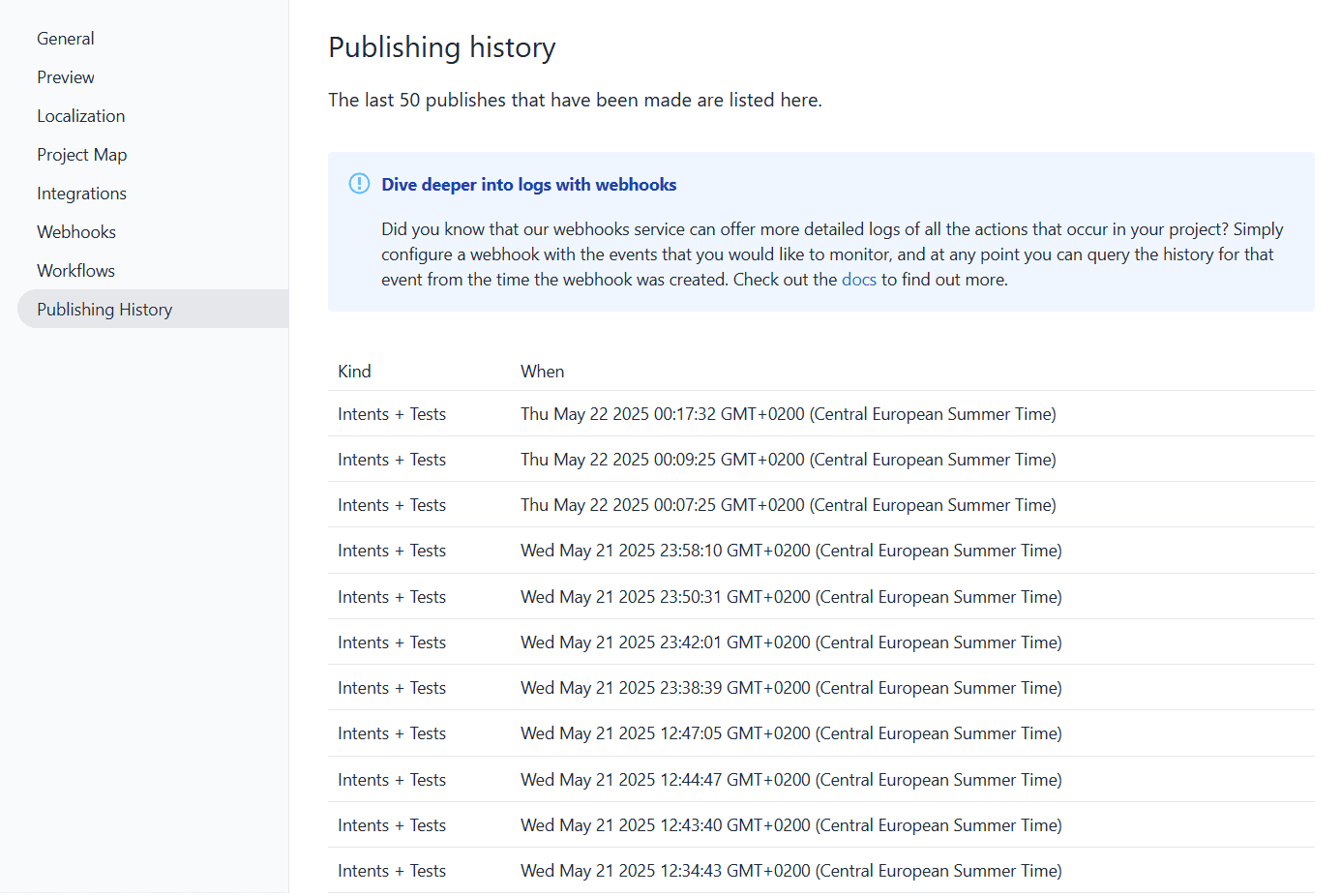The width and height of the screenshot is (1341, 896).
Task: Open Localization in the sidebar
Action: coord(81,116)
